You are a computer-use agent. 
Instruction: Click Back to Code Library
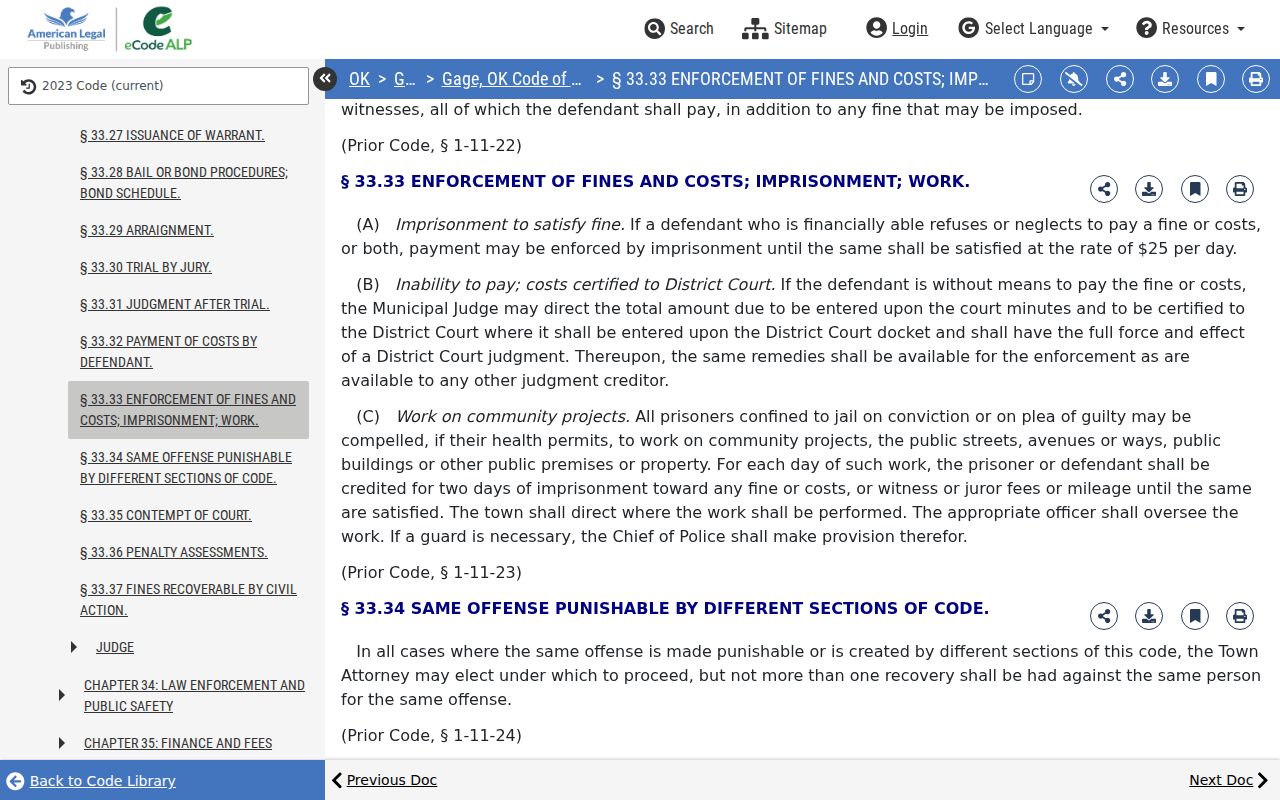coord(91,781)
